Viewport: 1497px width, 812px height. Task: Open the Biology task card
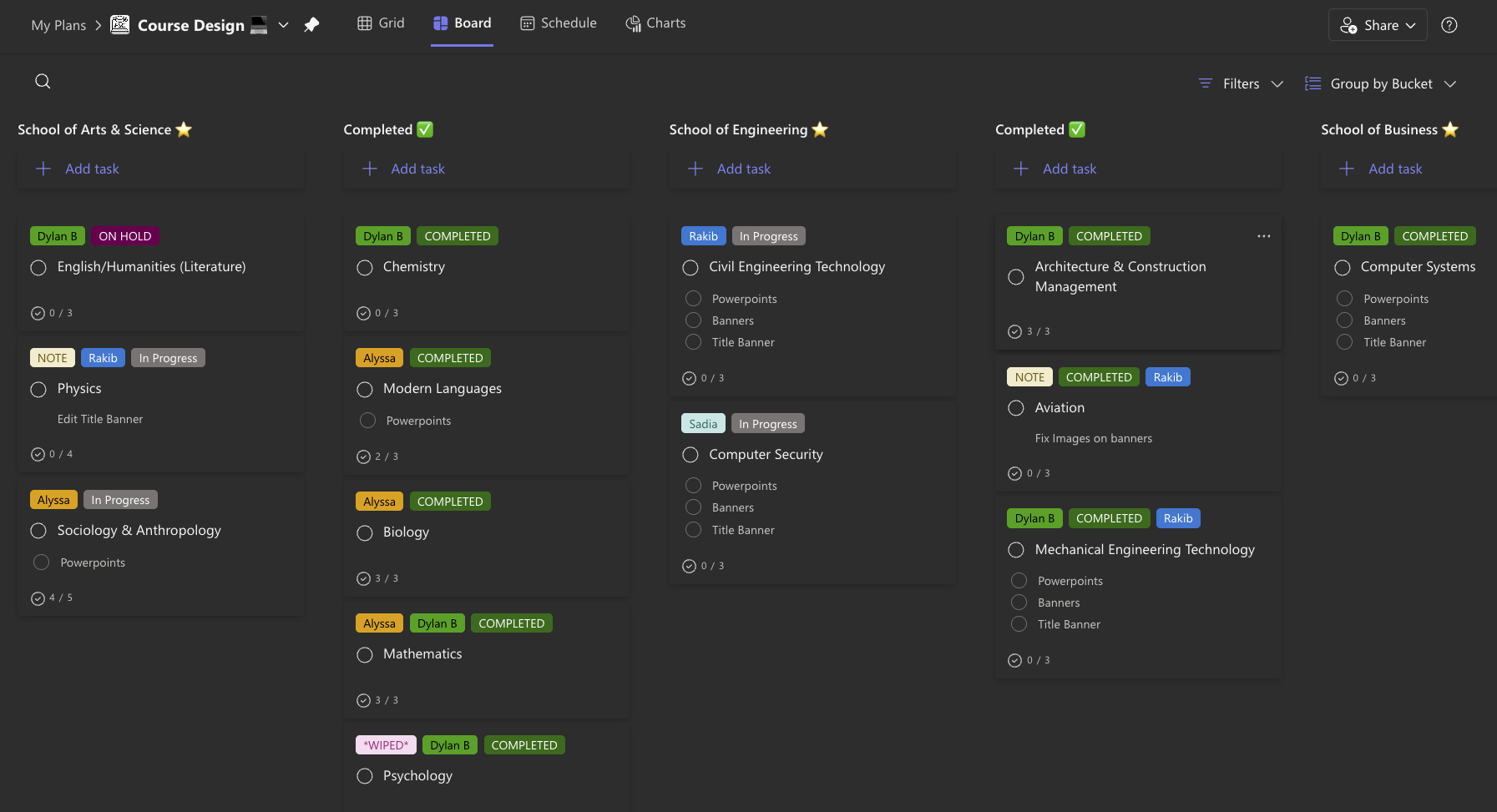[487, 538]
